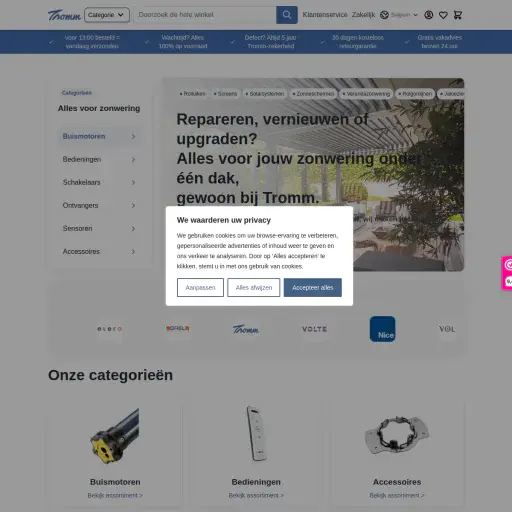
Task: Select the Screens tag chip
Action: pos(225,94)
